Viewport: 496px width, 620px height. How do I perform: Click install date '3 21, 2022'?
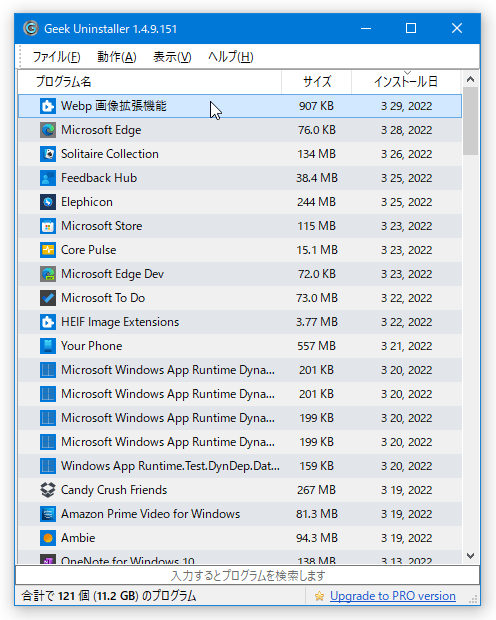click(406, 346)
